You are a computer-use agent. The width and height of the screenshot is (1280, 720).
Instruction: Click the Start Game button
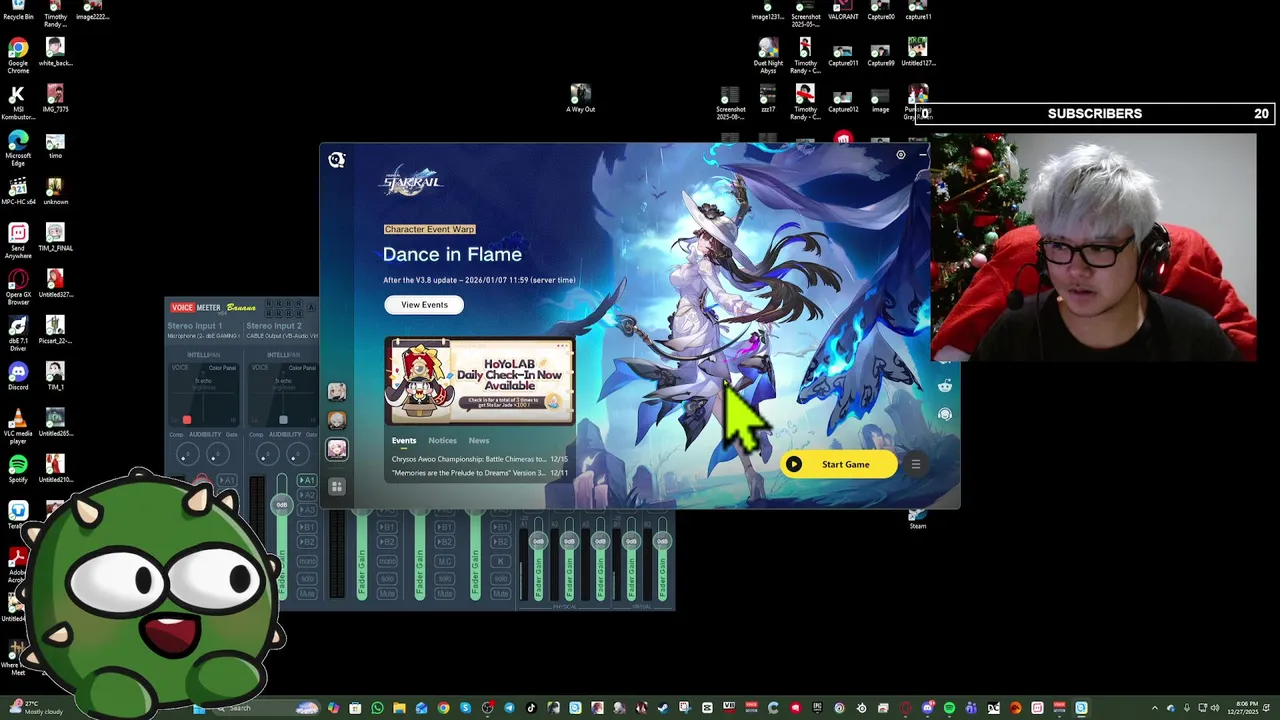click(838, 464)
